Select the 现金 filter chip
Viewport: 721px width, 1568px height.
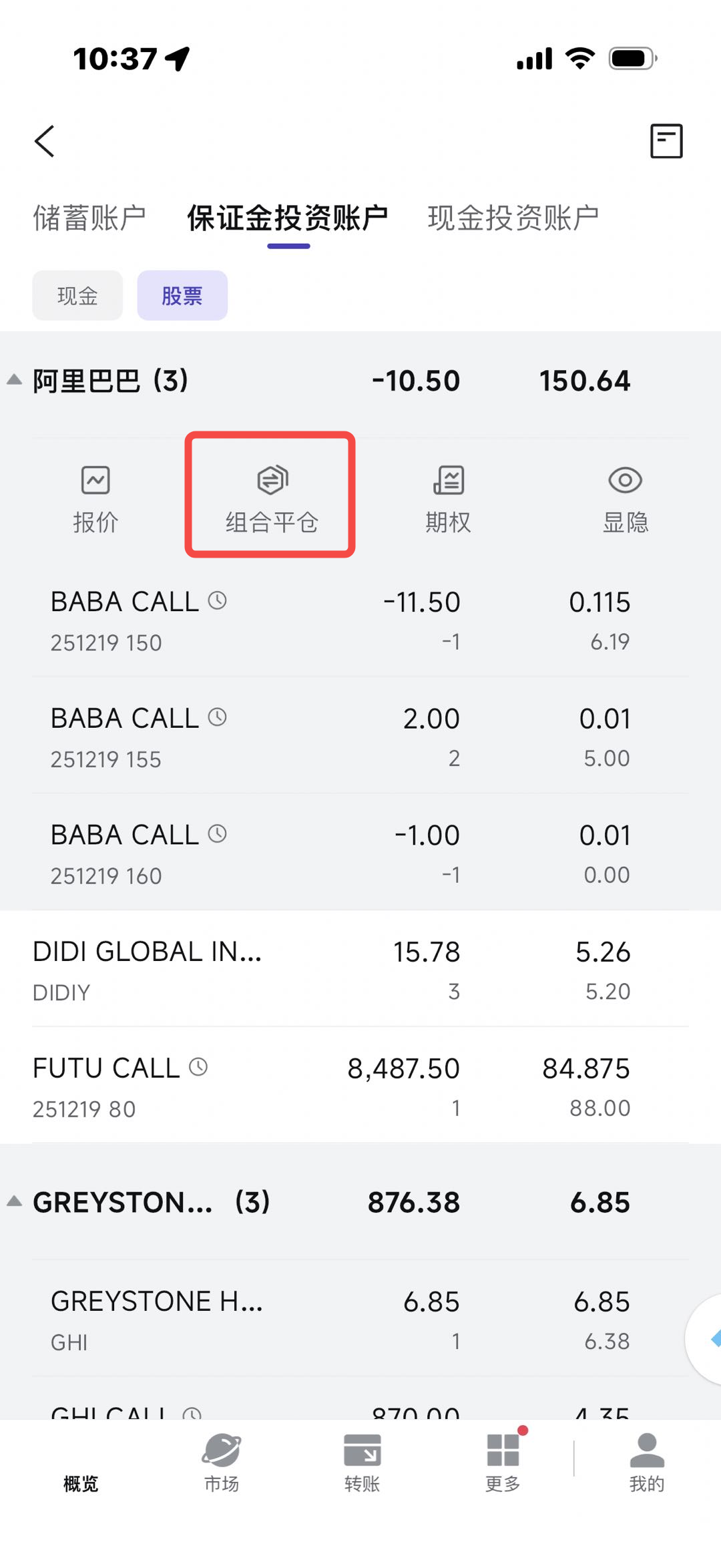coord(77,296)
